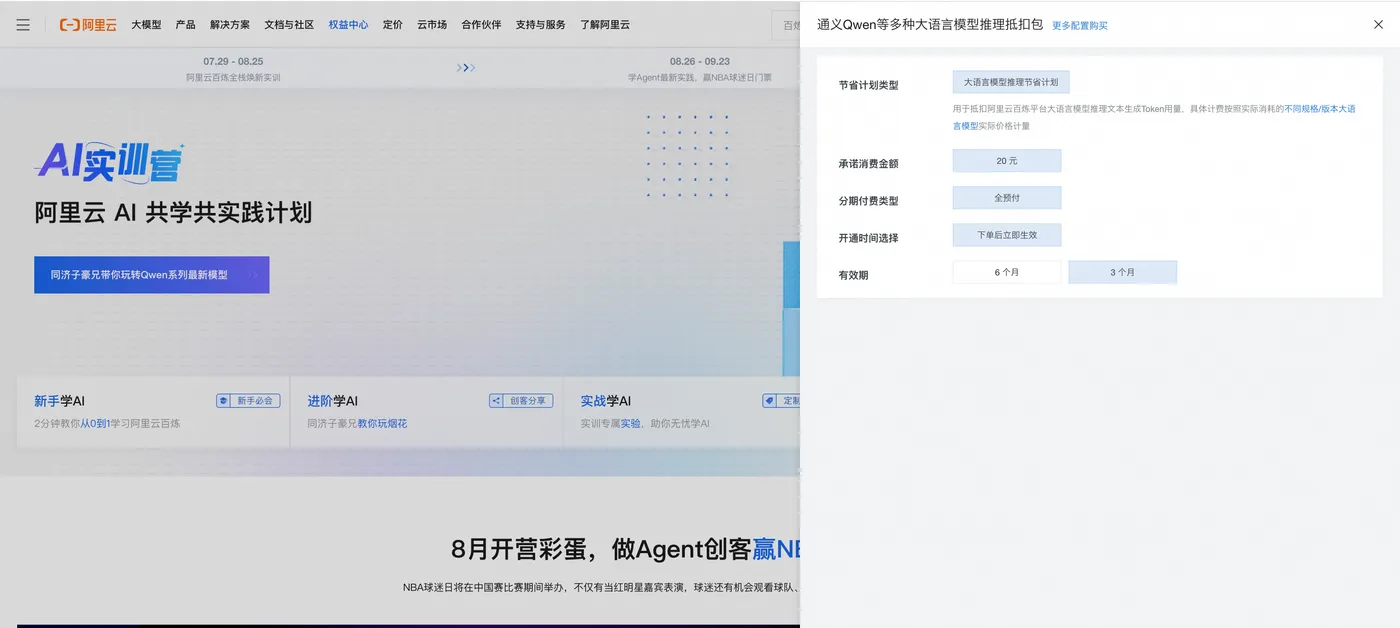Screen dimensions: 1400x628
Task: Click the 教你玩烟花 highlighted text
Action: coord(382,424)
